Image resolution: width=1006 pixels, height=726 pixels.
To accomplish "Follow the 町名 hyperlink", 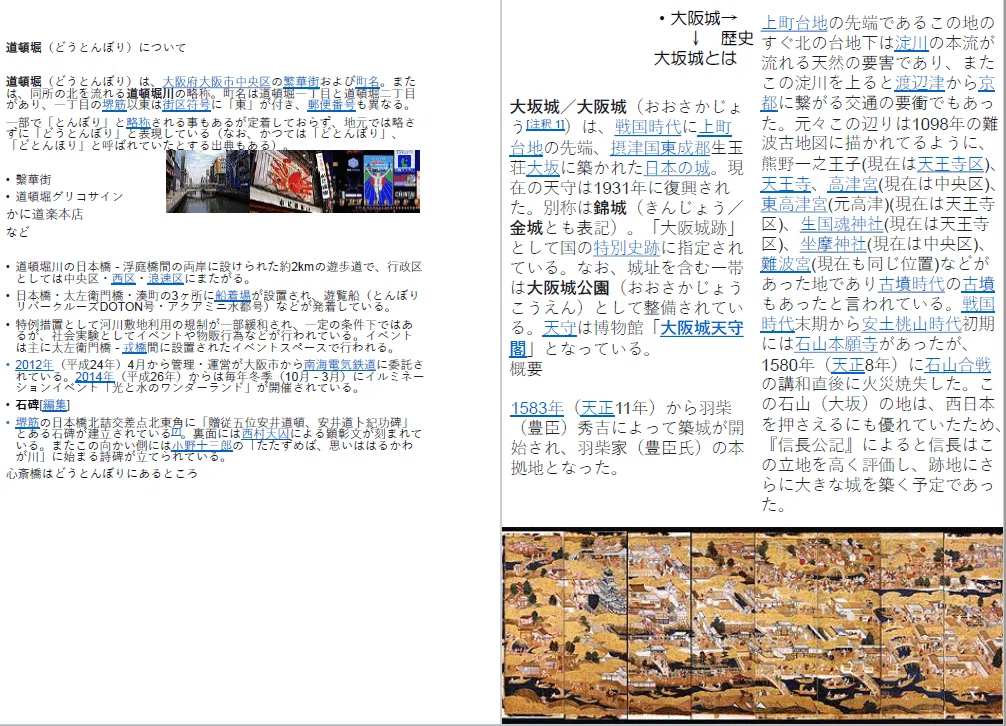I will tap(368, 81).
